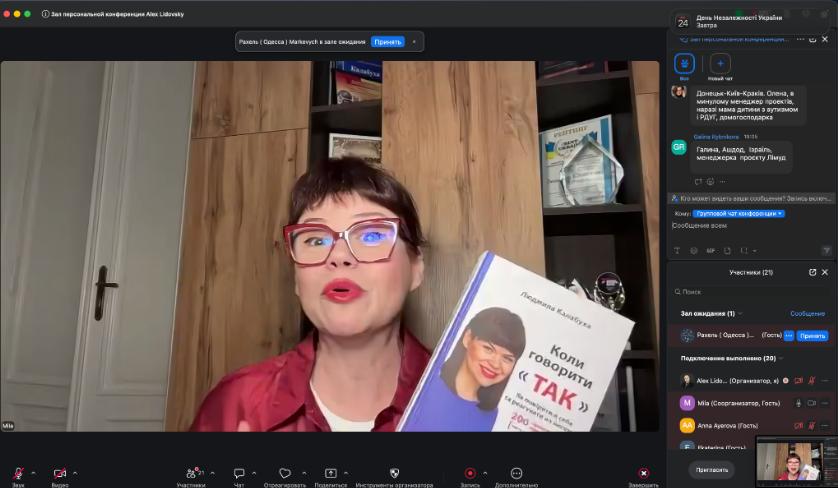The image size is (838, 488).
Task: Open Инструменты организатора shield icon
Action: [394, 473]
